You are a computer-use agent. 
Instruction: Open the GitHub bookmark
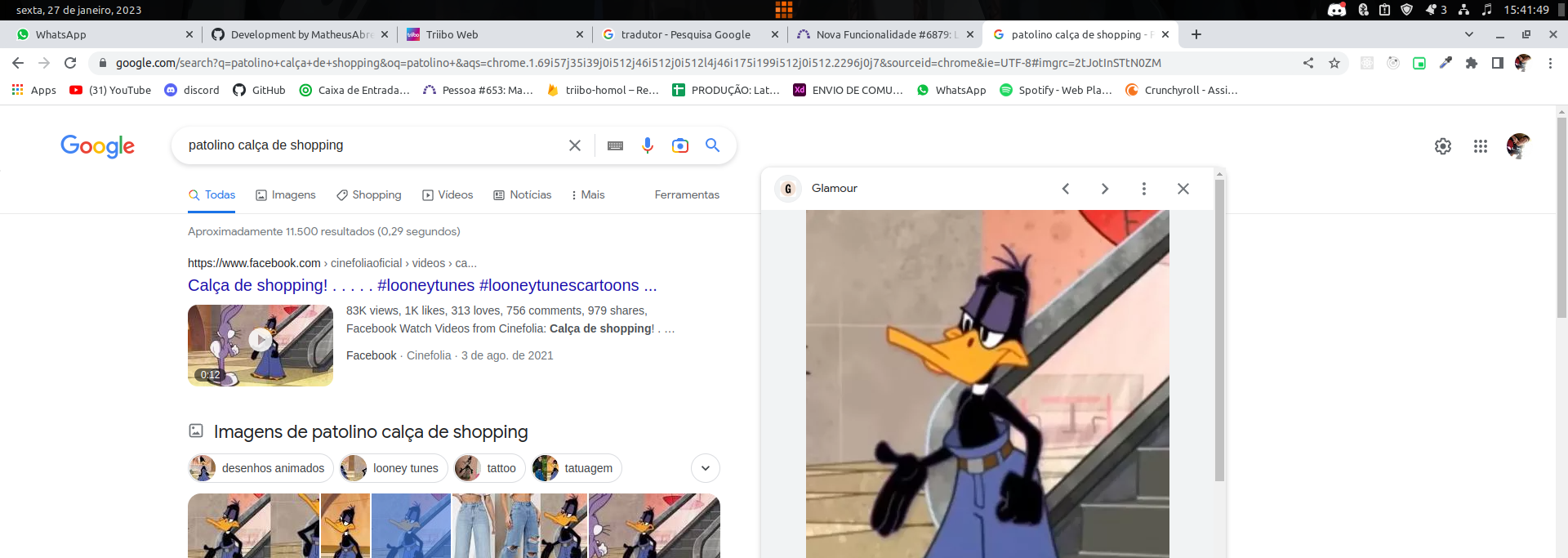[259, 90]
